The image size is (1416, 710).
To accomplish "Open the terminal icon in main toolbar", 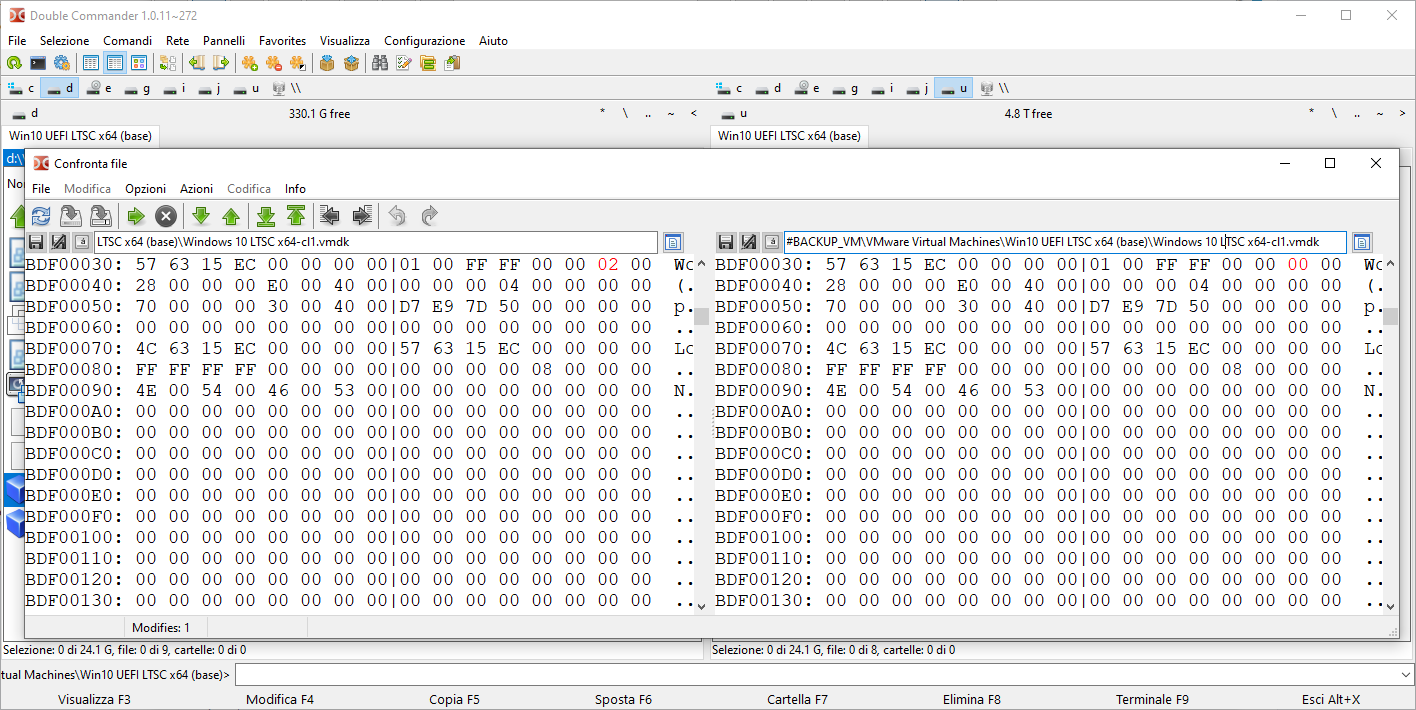I will coord(38,63).
